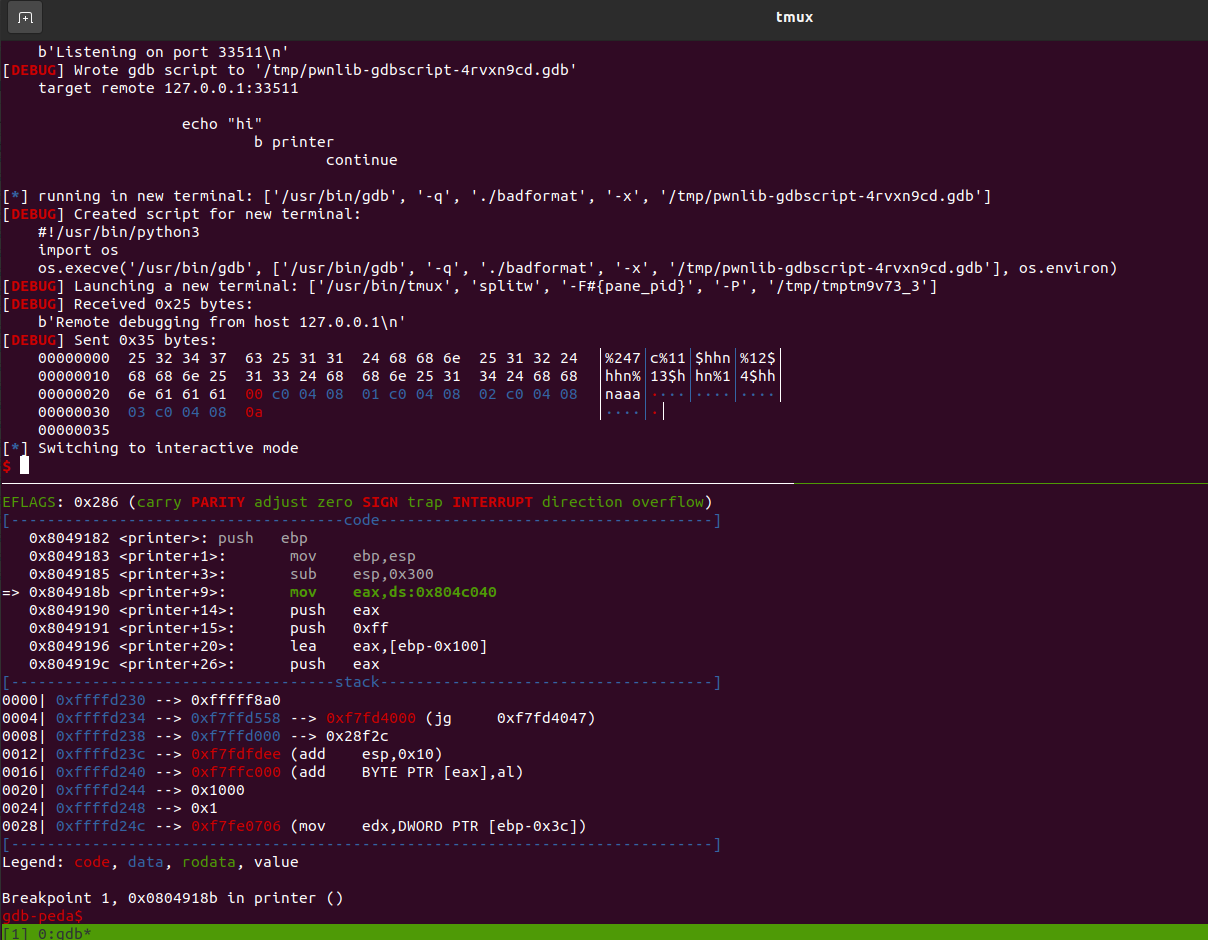Screen dimensions: 1208x940
Task: Click pointer value 0xf7fd4000 in stack
Action: click(x=371, y=718)
